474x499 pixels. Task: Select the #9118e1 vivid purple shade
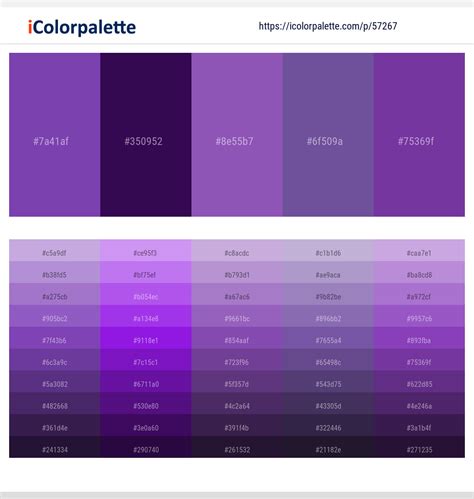click(146, 338)
